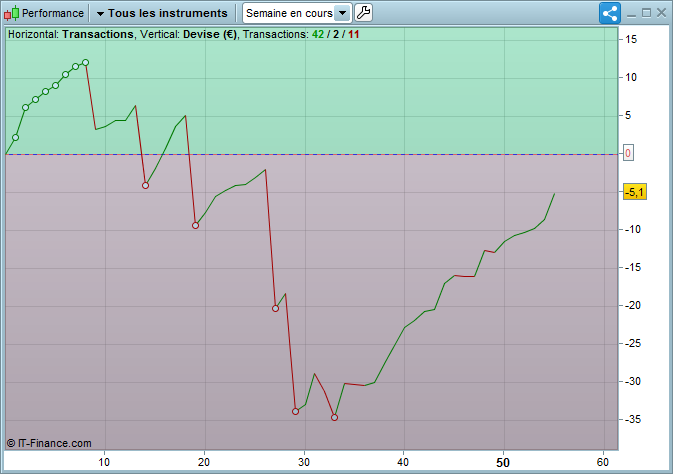The image size is (673, 474).
Task: Click the yellow -5,1 value label
Action: 635,192
